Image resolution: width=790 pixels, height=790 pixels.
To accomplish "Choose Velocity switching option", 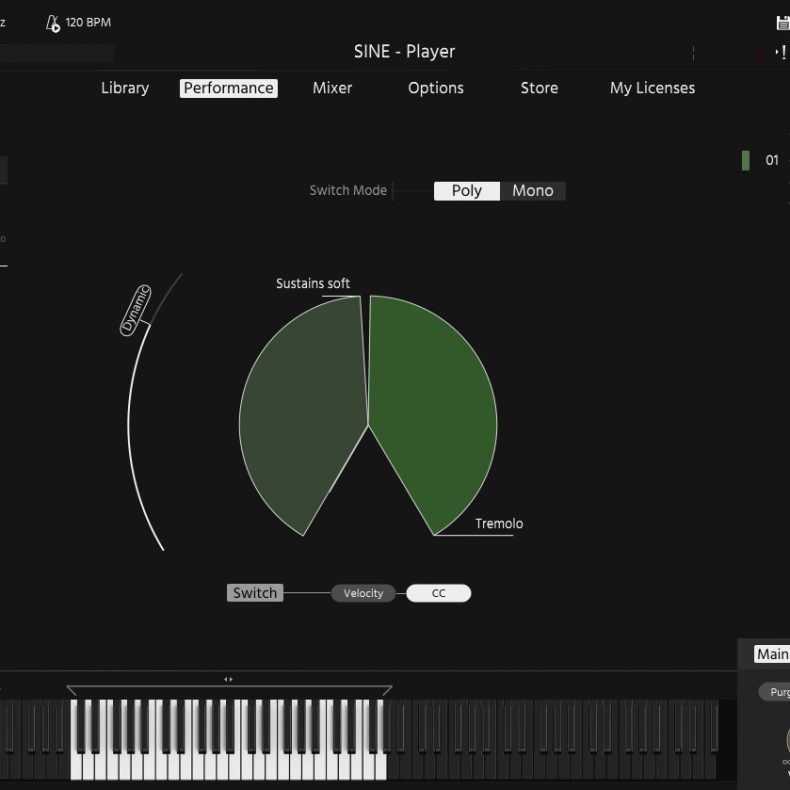I will tap(363, 594).
